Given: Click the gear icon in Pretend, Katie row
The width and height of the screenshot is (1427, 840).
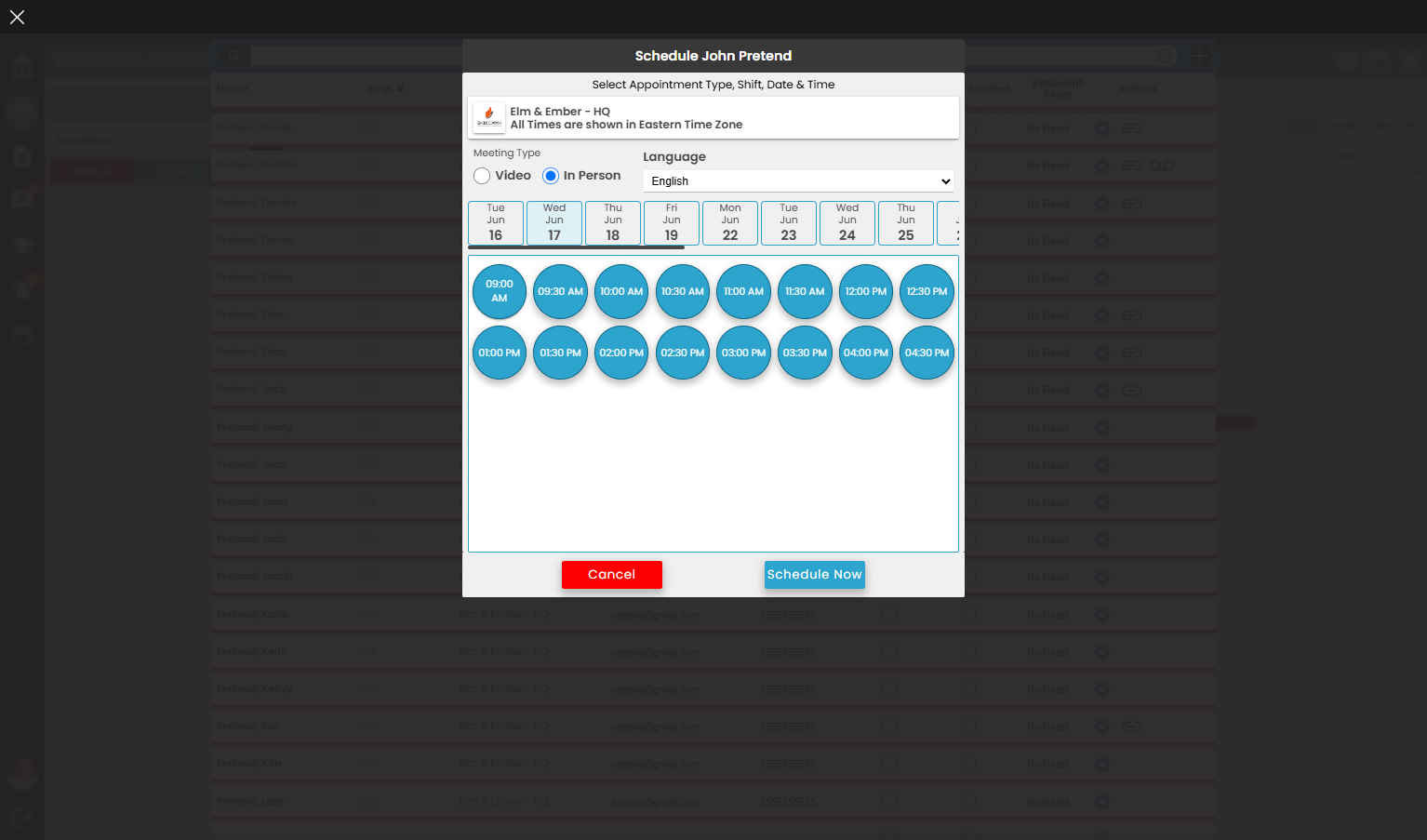Looking at the screenshot, I should click(1102, 614).
